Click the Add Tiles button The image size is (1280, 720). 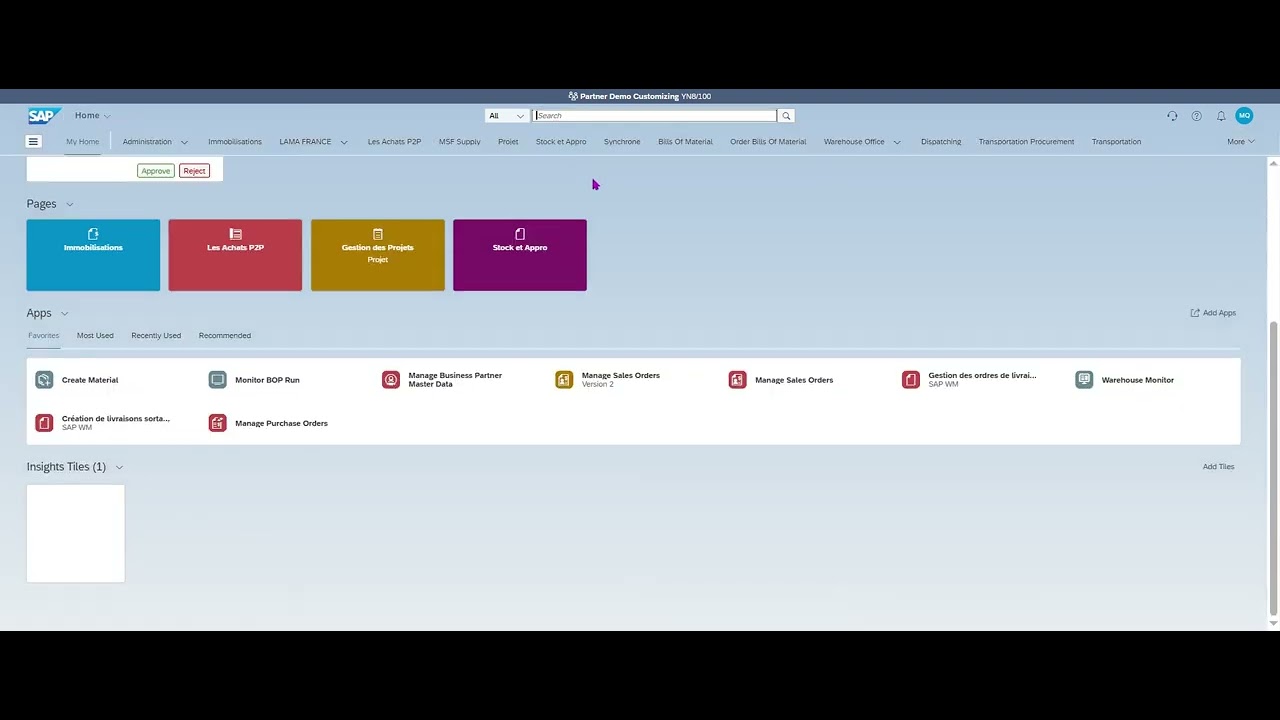(x=1218, y=467)
